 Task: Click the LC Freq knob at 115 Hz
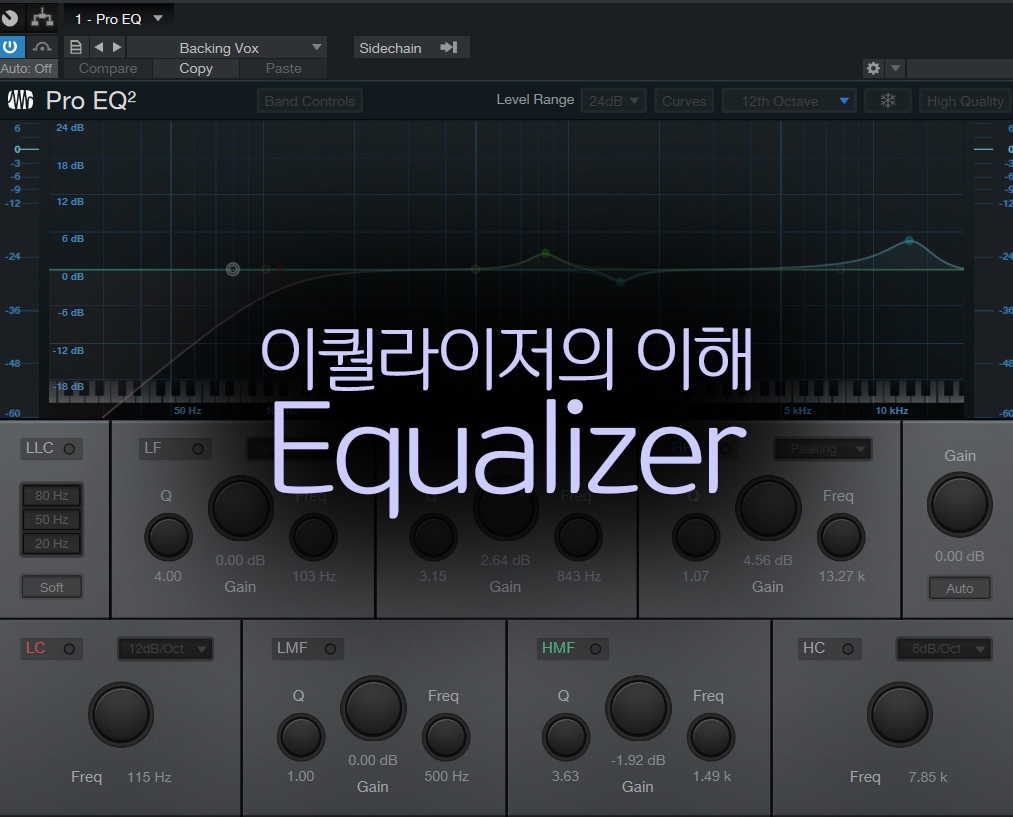tap(121, 714)
